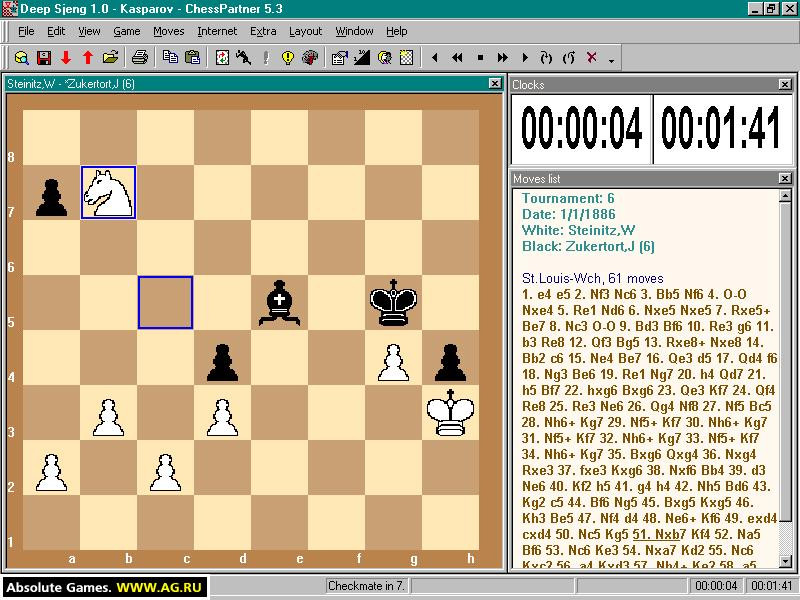
Task: Open the Moves menu
Action: [169, 32]
